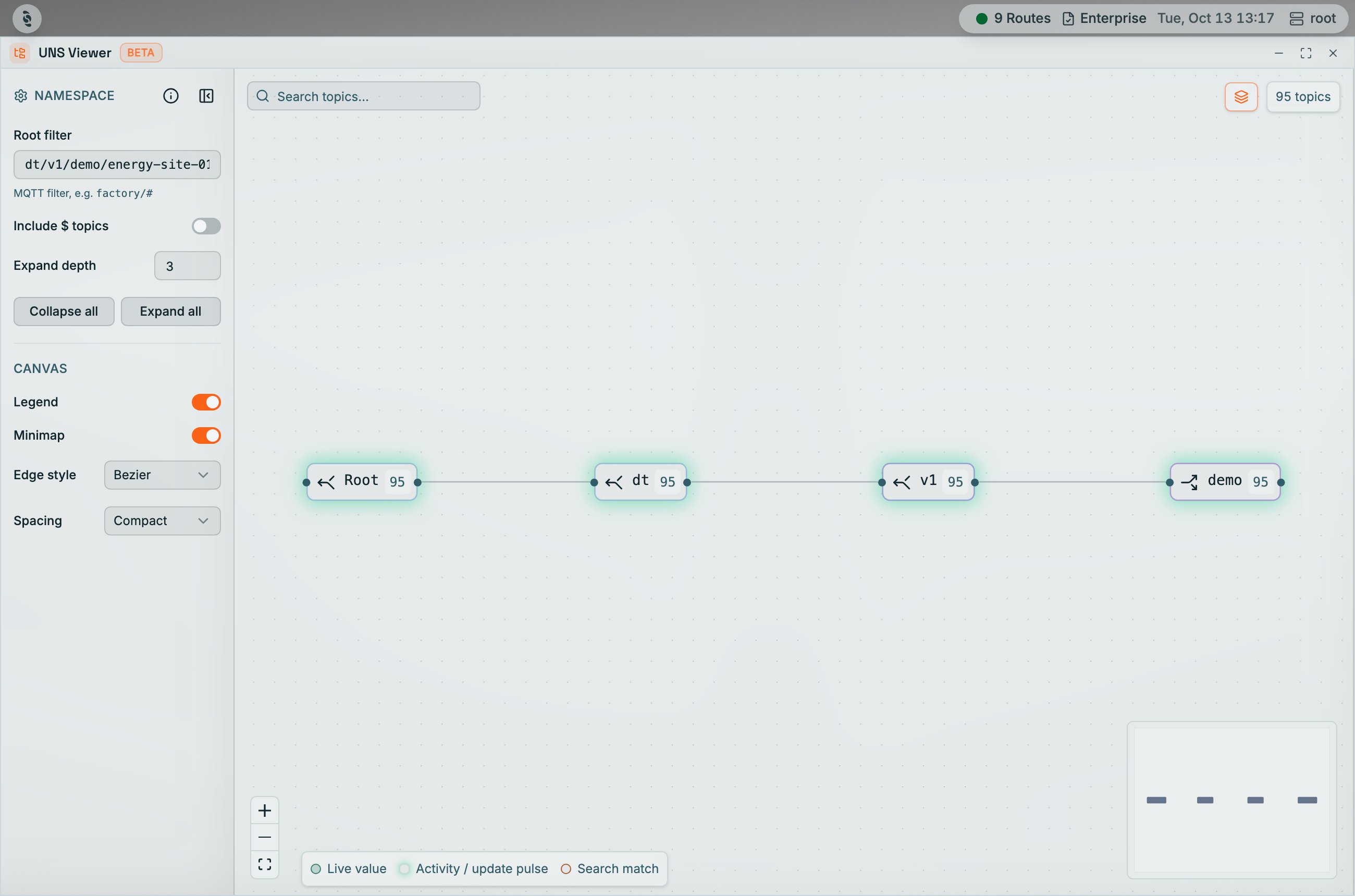Click the demo node's right connector handle
This screenshot has width=1355, height=896.
coord(1280,482)
